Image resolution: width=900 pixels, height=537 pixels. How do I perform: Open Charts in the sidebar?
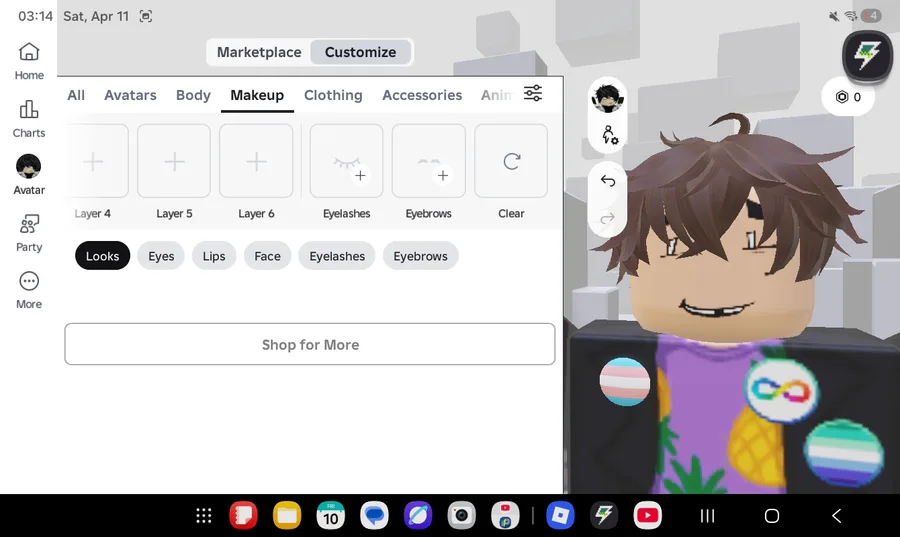pos(29,119)
